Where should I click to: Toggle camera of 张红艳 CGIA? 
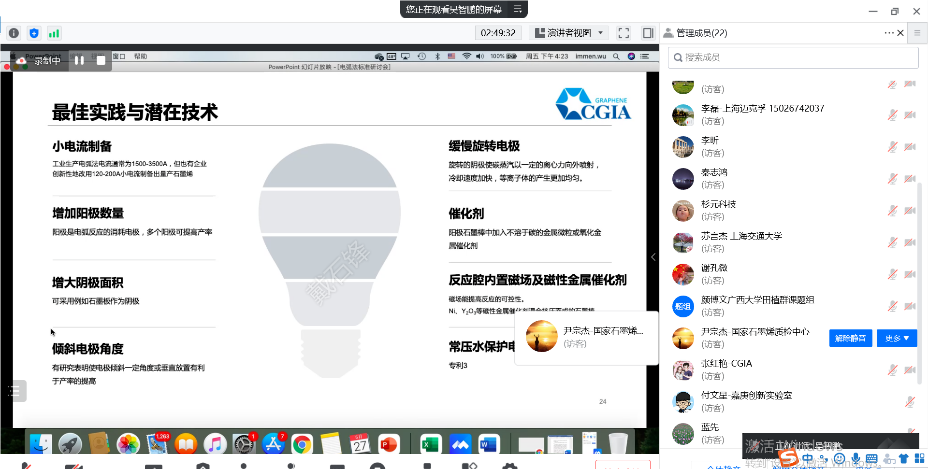(x=910, y=370)
